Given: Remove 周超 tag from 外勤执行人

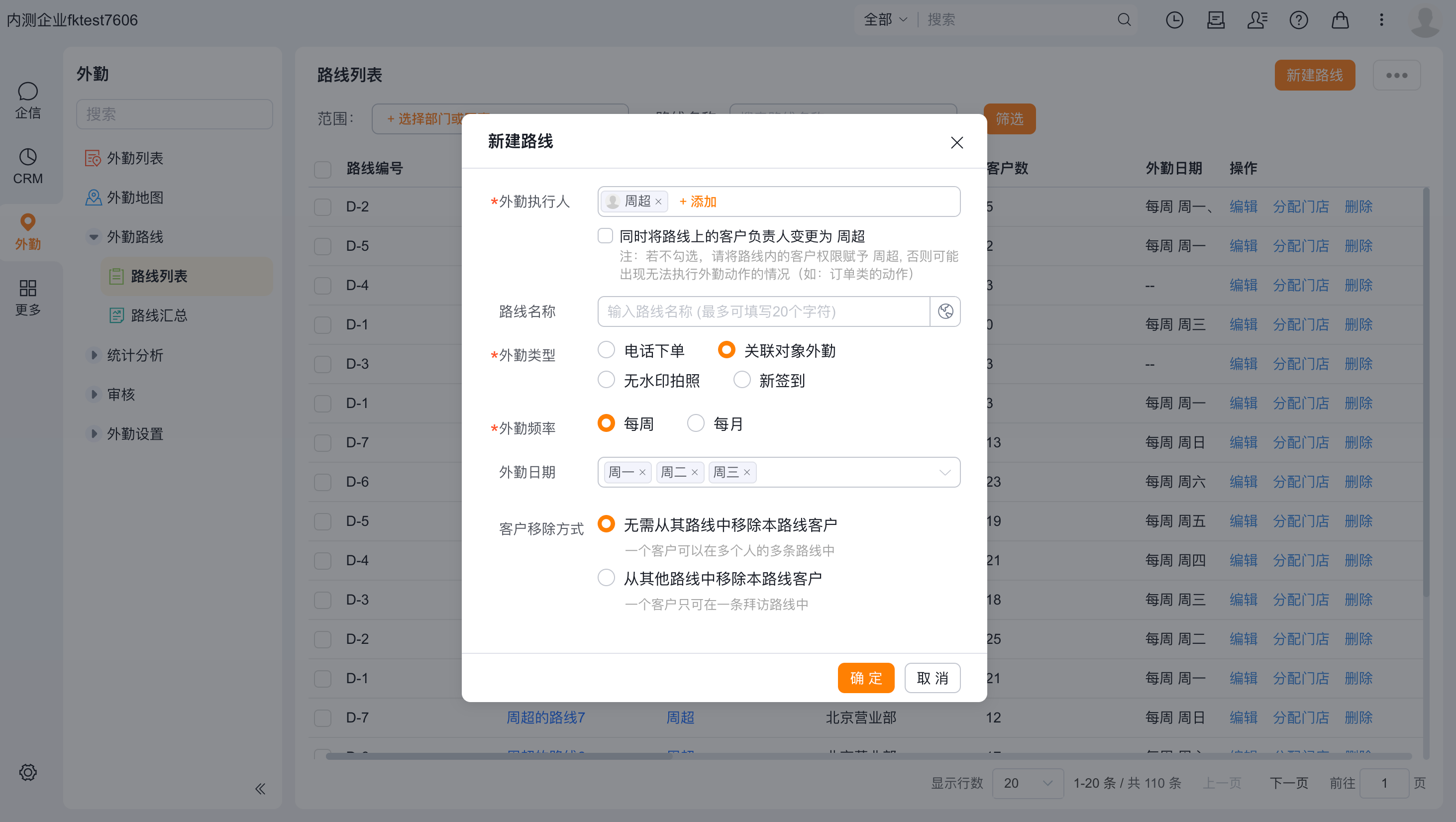Looking at the screenshot, I should click(x=658, y=202).
